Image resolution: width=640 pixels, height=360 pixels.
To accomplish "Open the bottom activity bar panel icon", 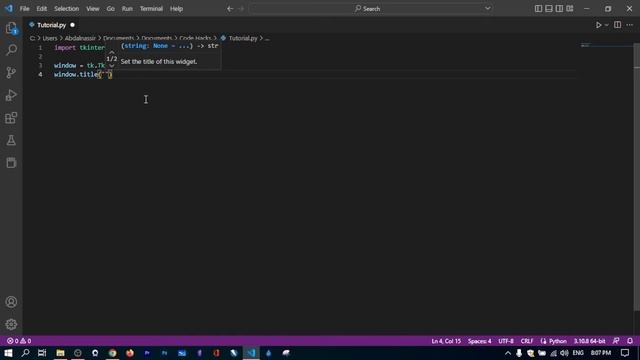I will pos(11,163).
